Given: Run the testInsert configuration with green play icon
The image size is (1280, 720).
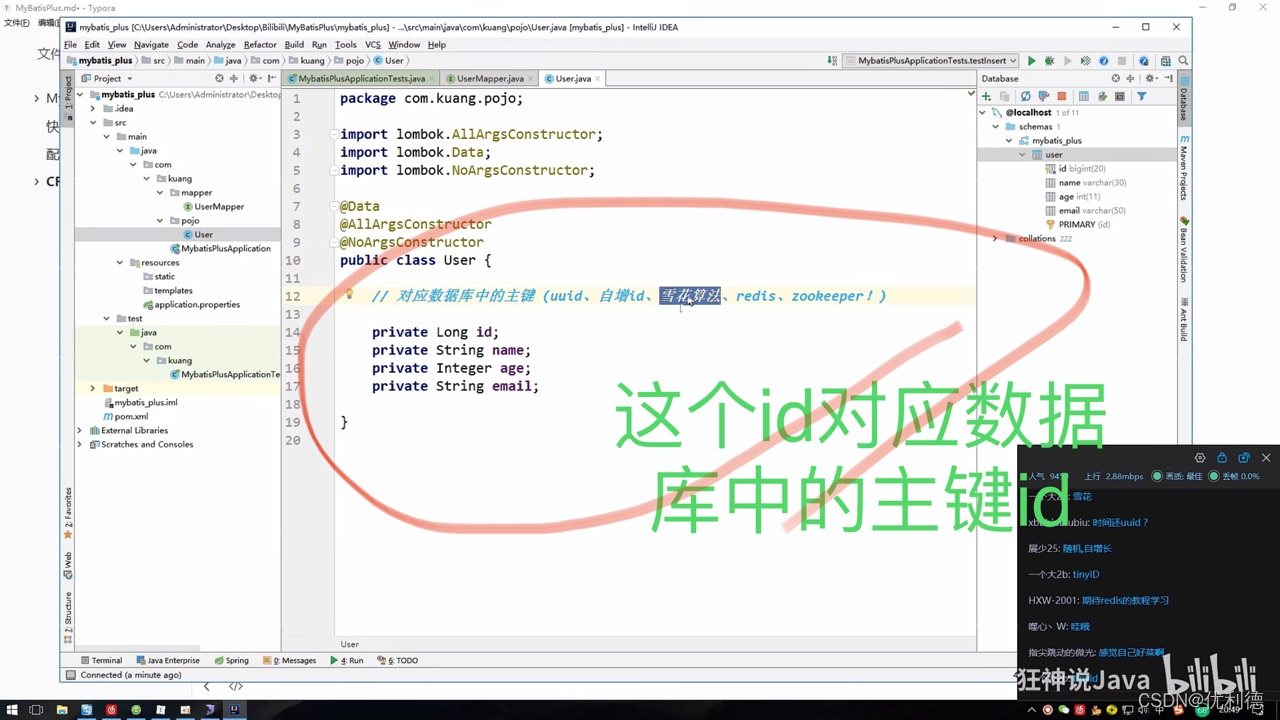Looking at the screenshot, I should 1031,61.
